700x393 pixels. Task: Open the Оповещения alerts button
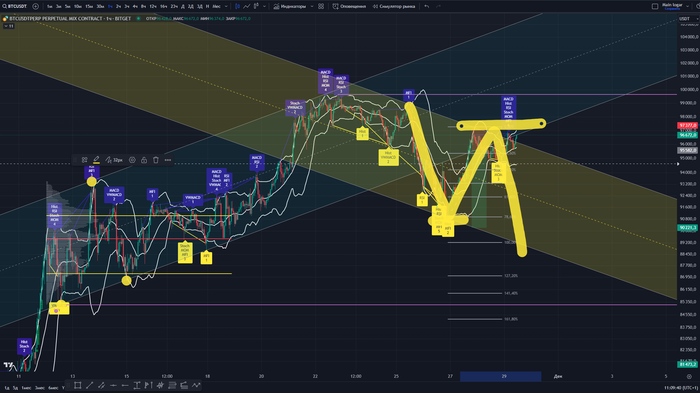(x=349, y=6)
